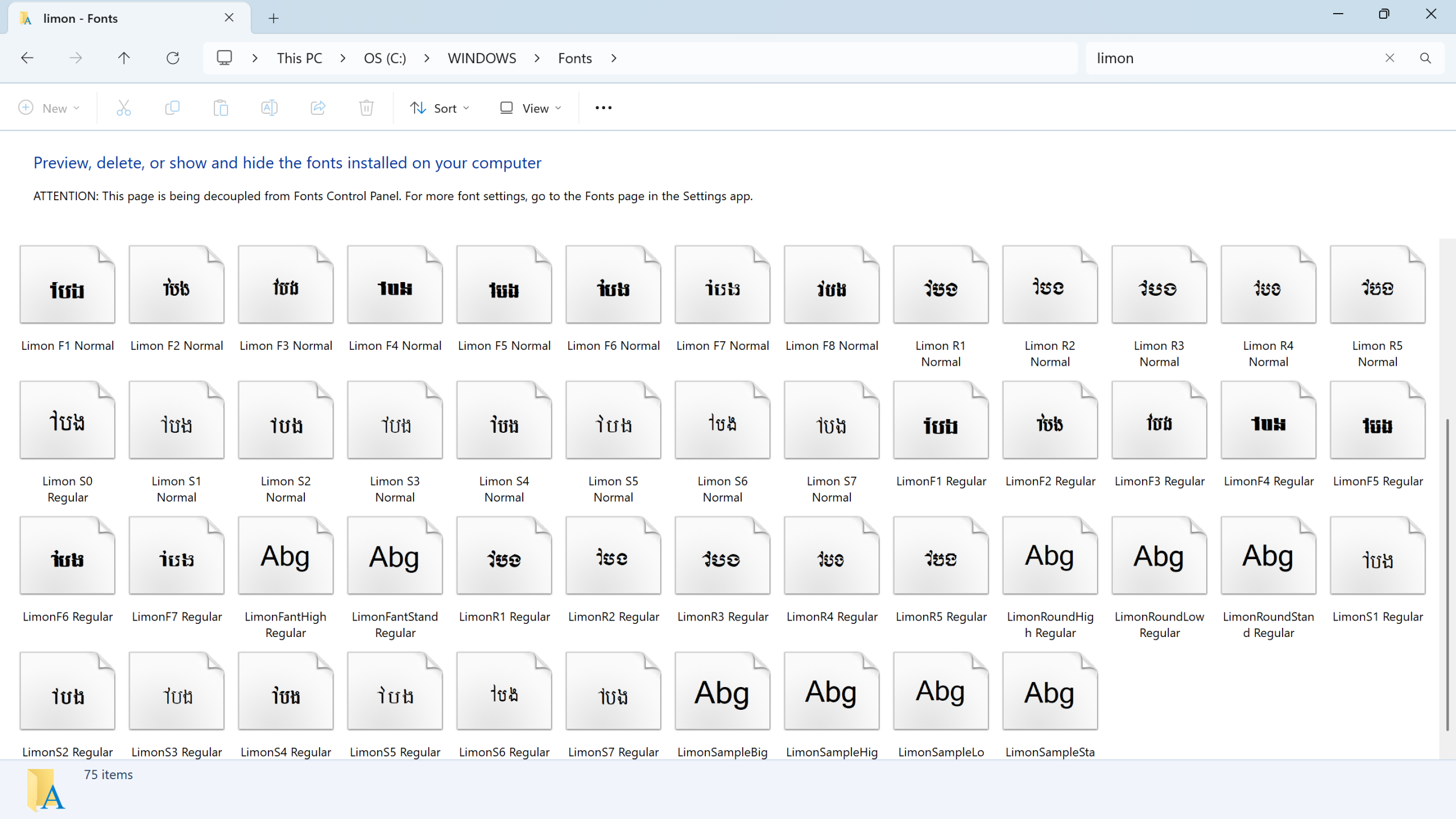Expand chevron before This PC breadcrumb
This screenshot has height=819, width=1456.
coord(255,58)
